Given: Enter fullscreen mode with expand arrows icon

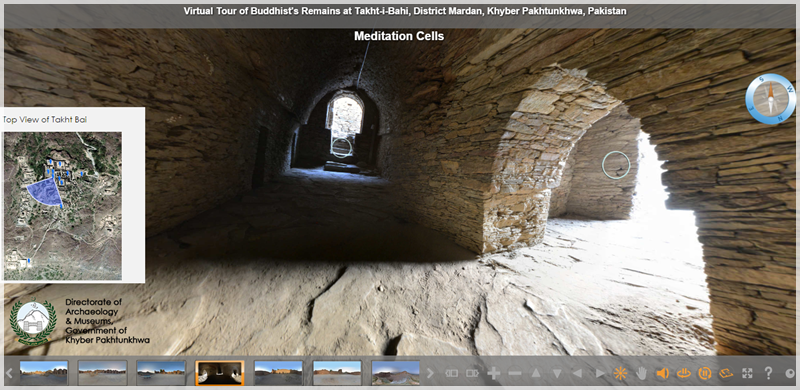Looking at the screenshot, I should (747, 373).
